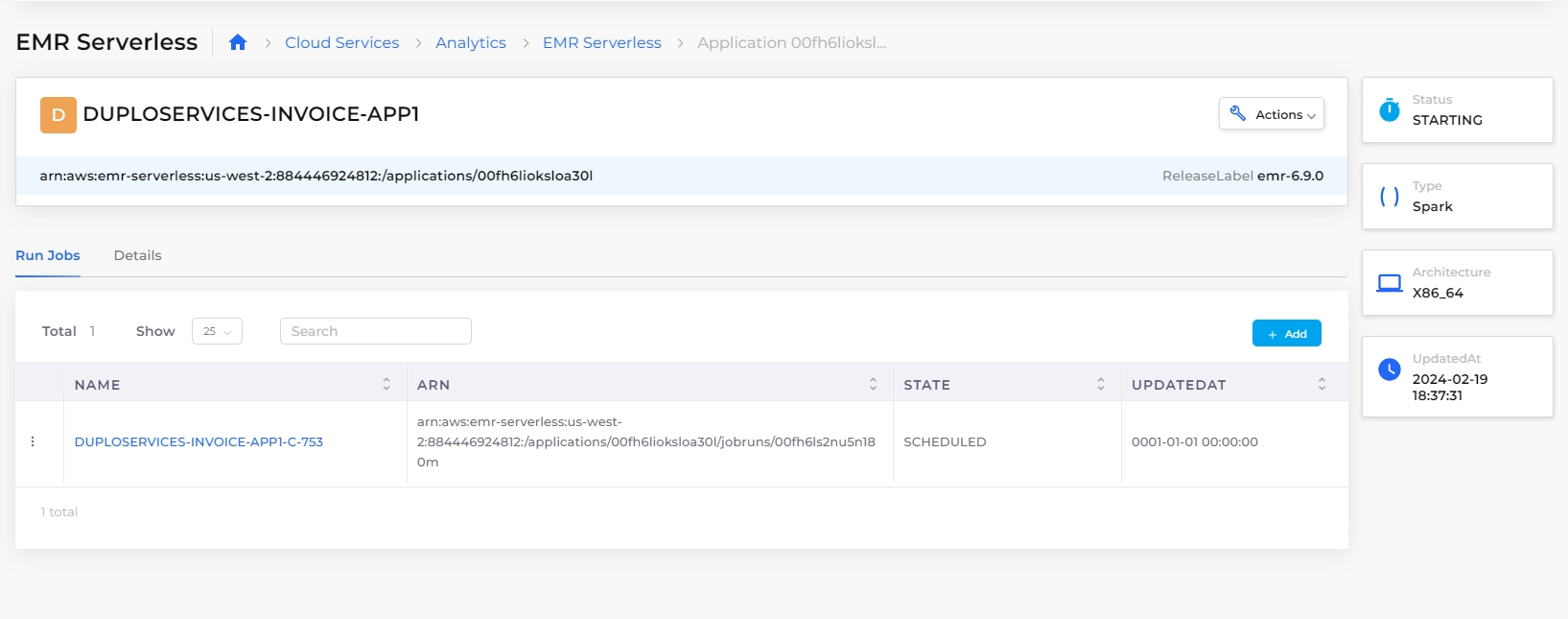Viewport: 1568px width, 619px height.
Task: Focus the Search input field
Action: pyautogui.click(x=376, y=331)
